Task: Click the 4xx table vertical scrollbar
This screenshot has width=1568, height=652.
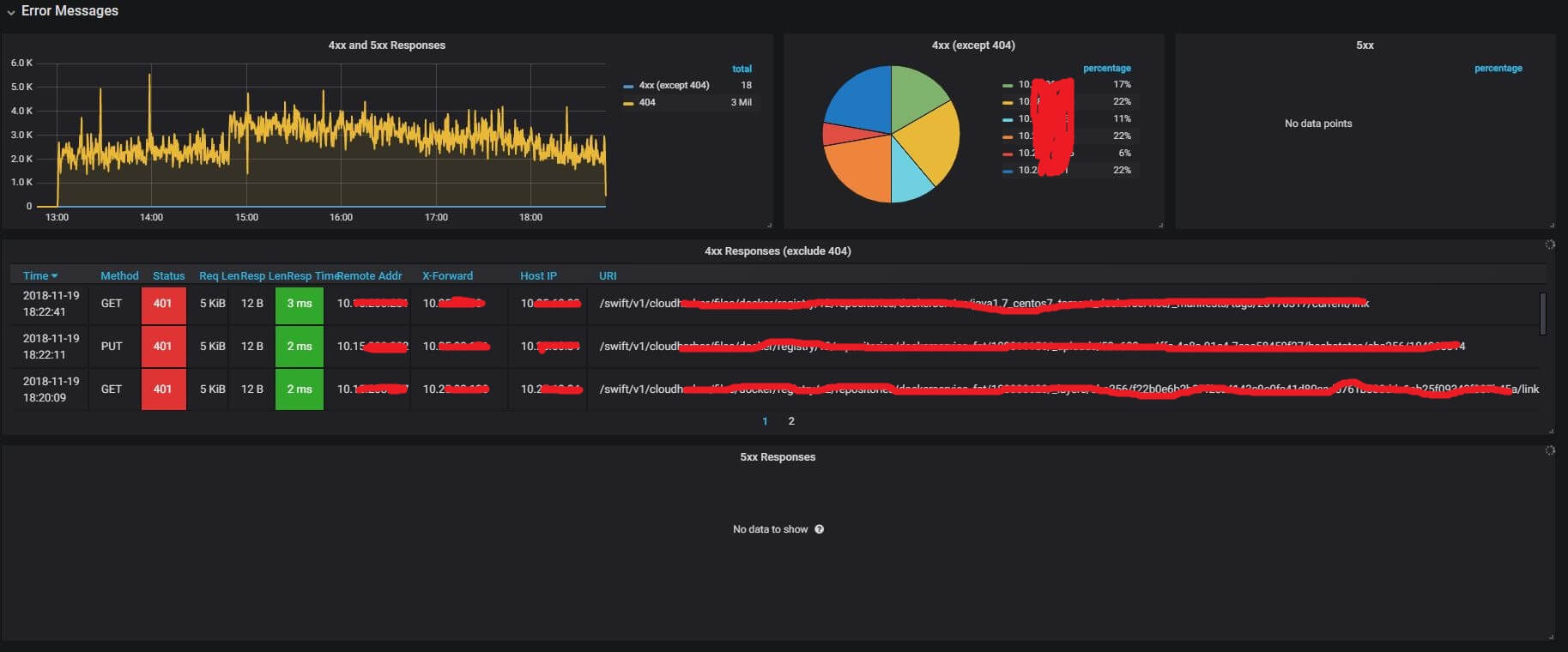Action: click(1542, 314)
